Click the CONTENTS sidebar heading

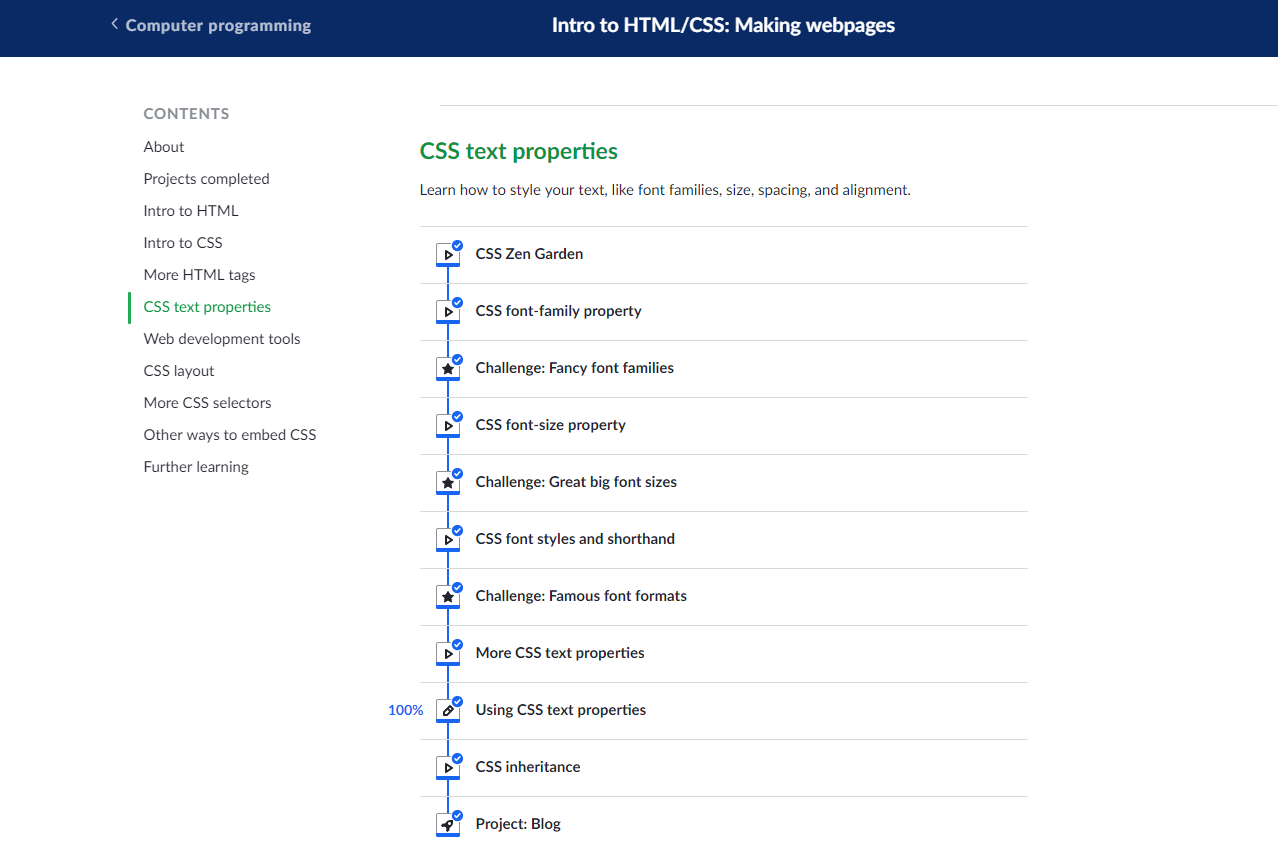pyautogui.click(x=186, y=114)
